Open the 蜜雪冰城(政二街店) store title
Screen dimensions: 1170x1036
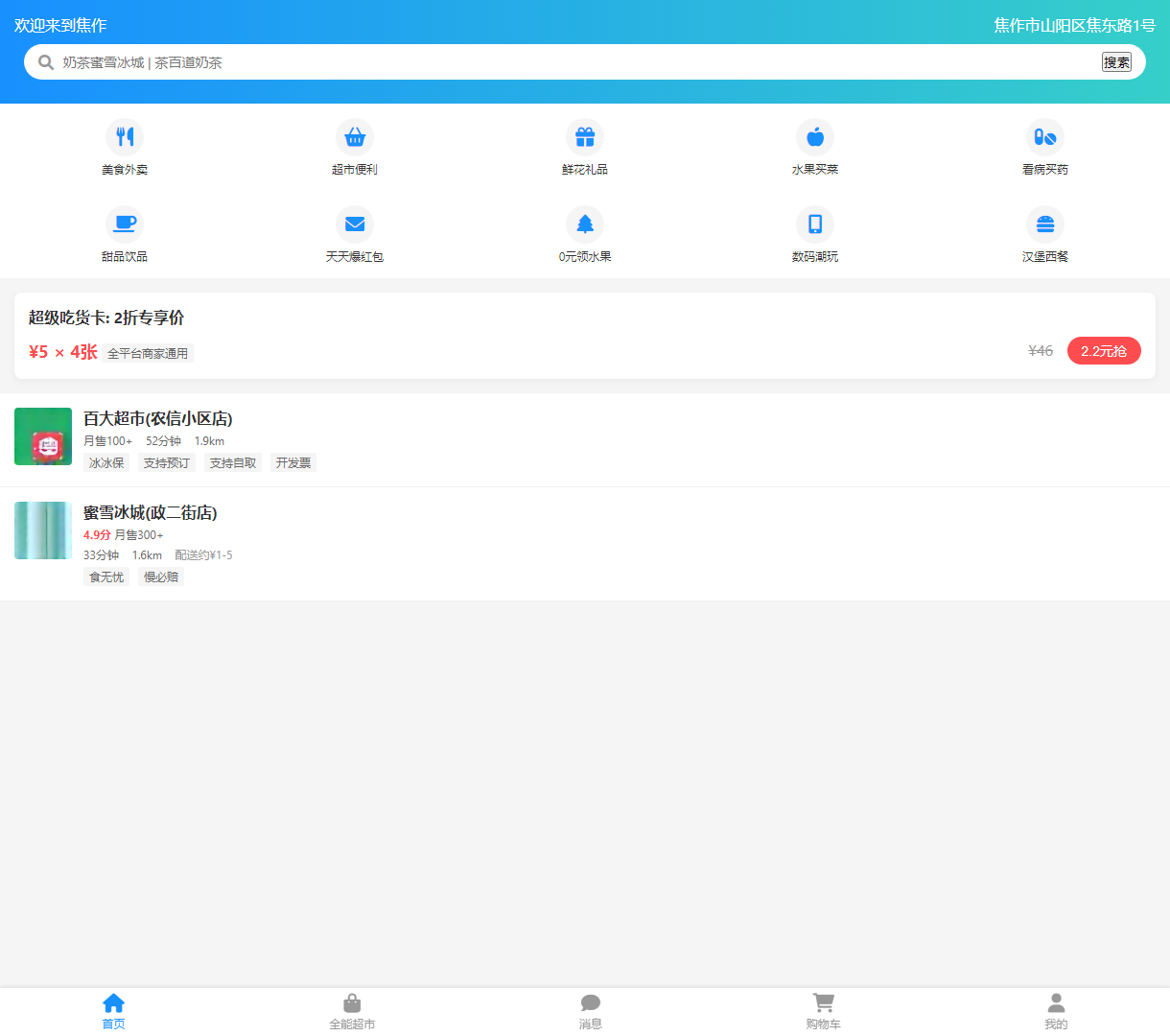click(x=151, y=513)
